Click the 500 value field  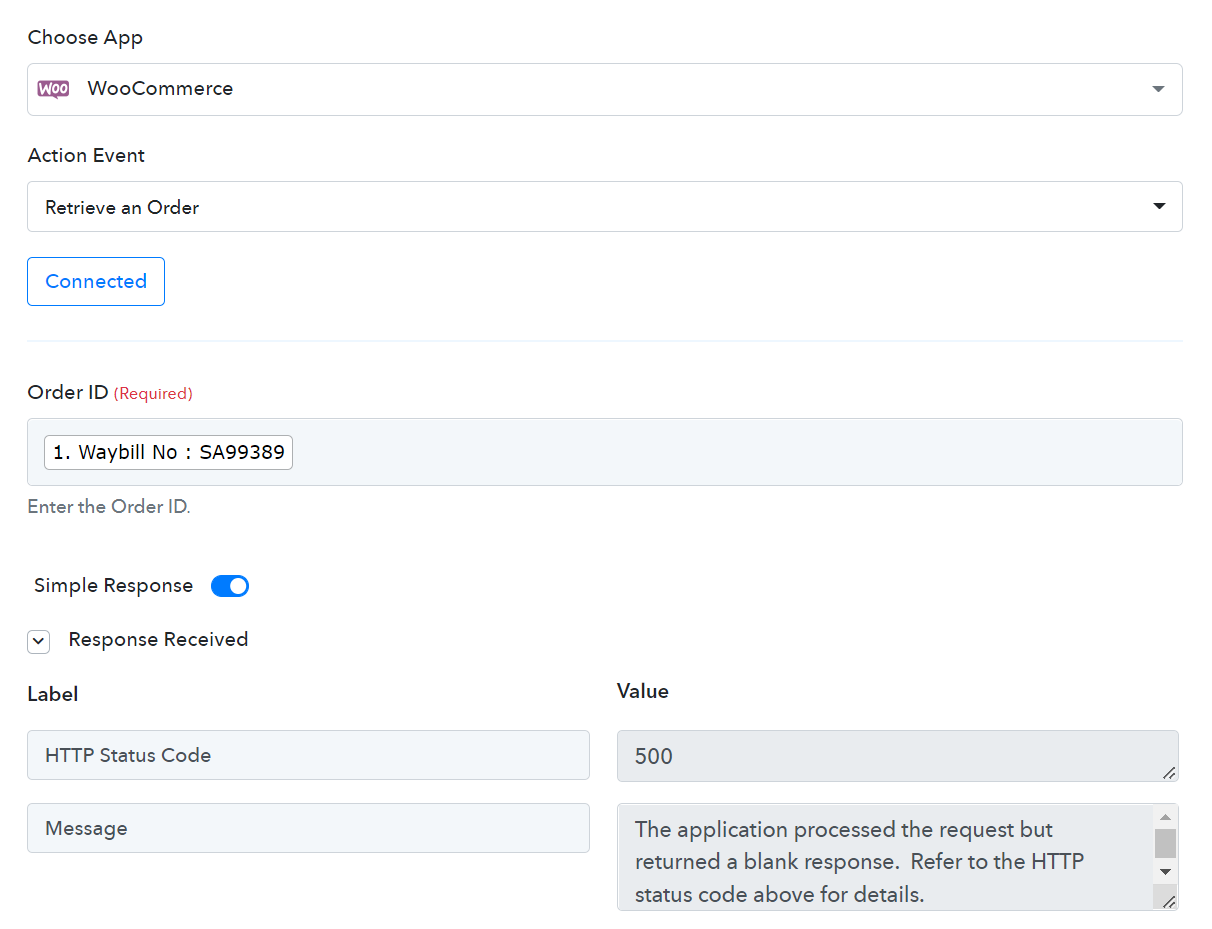898,756
